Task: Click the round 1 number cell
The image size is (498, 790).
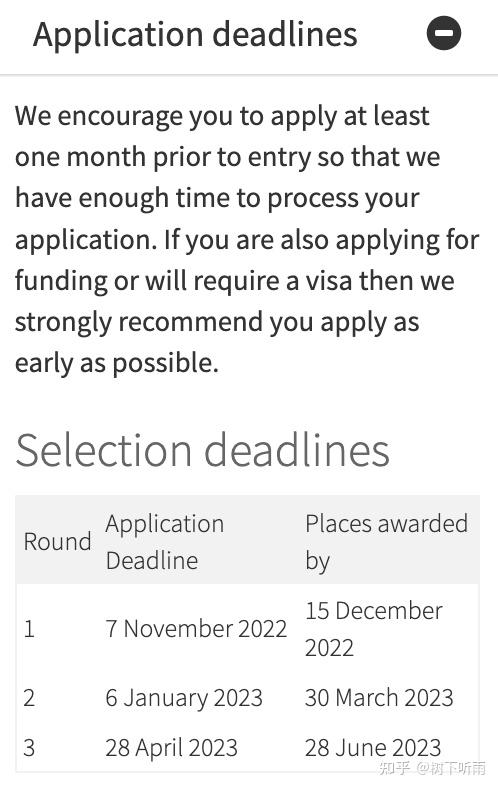Action: 29,629
